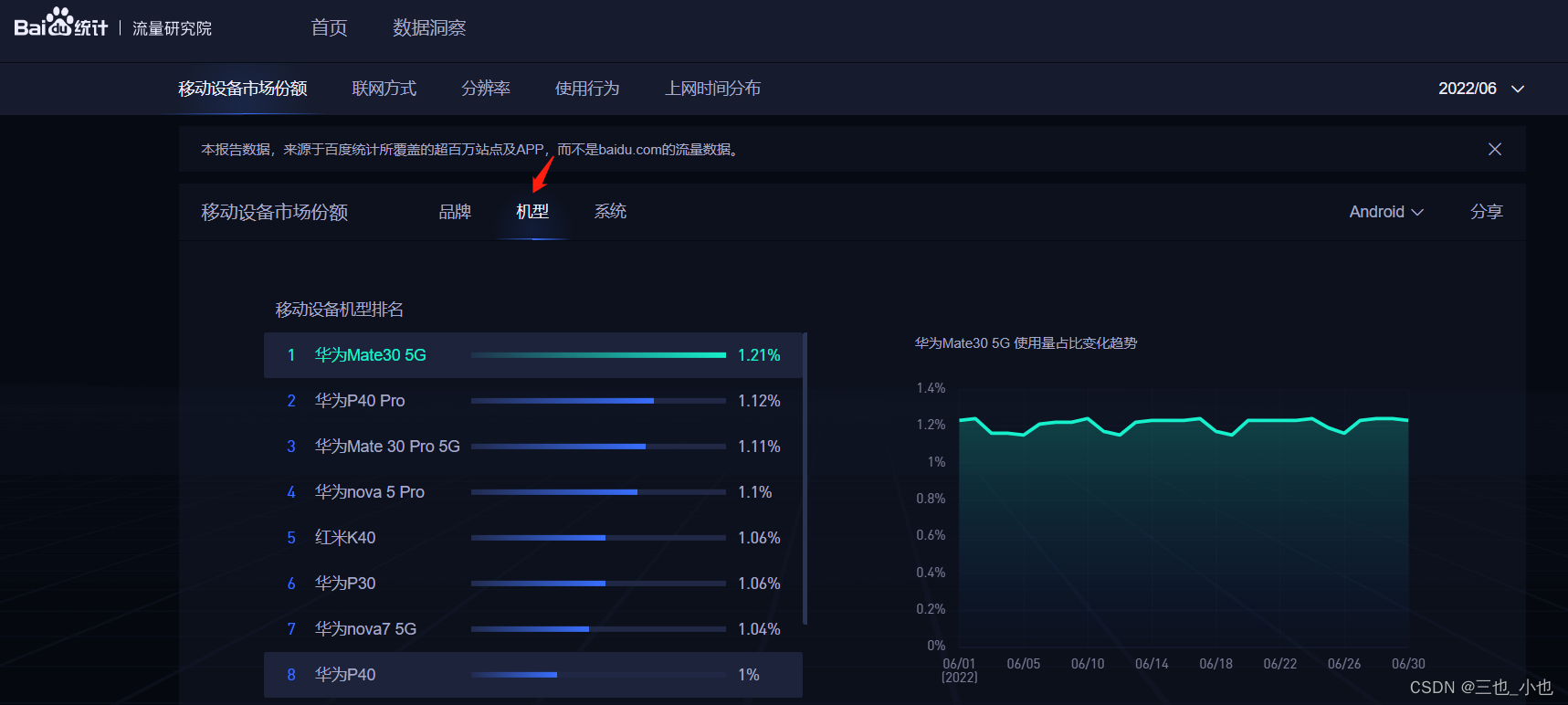Viewport: 1568px width, 705px height.
Task: Go to 首页 in top navigation
Action: (x=329, y=28)
